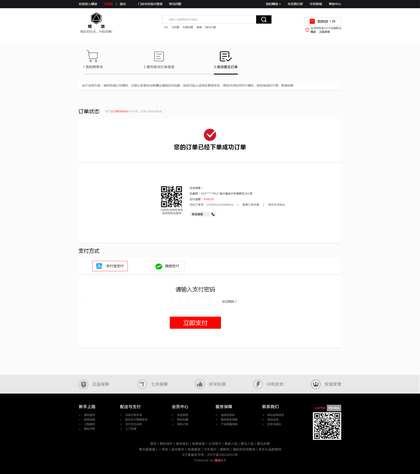Click the forgot password link beside password boxes

[229, 302]
